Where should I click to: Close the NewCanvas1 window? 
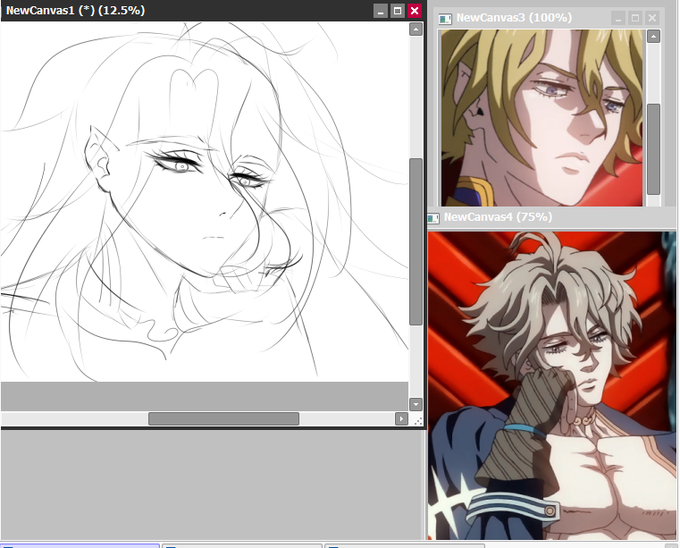click(415, 11)
